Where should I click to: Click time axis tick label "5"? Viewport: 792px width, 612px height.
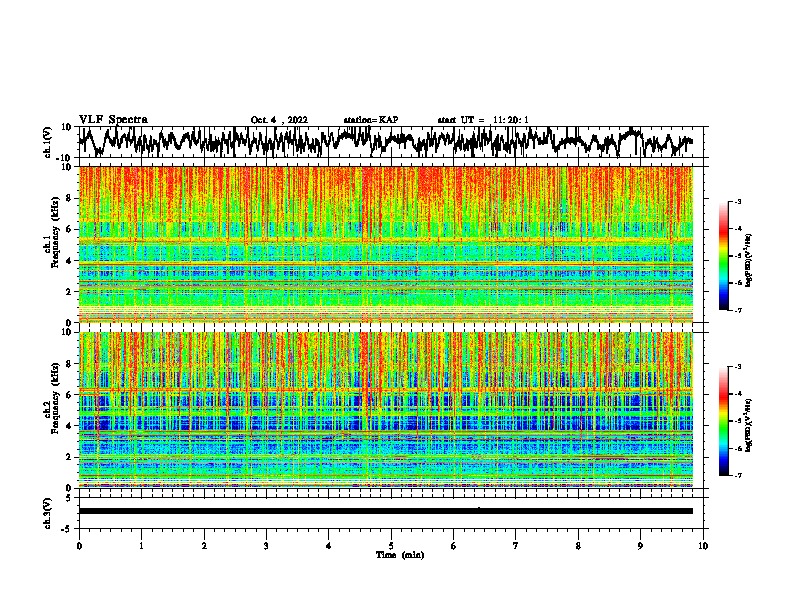[x=391, y=546]
